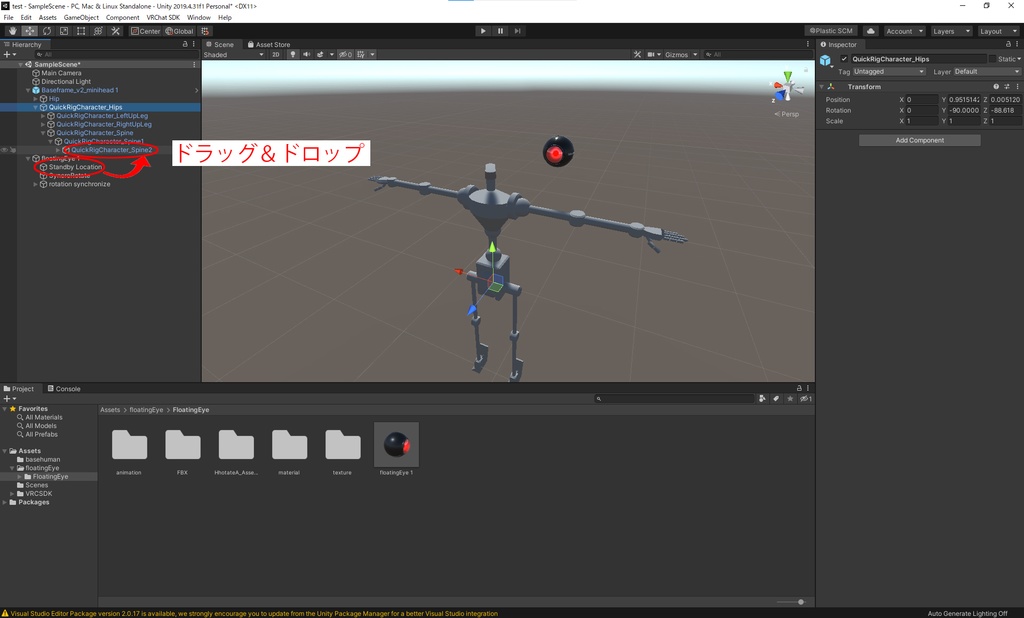This screenshot has height=618, width=1024.
Task: Open the Shaded draw mode dropdown
Action: [222, 54]
